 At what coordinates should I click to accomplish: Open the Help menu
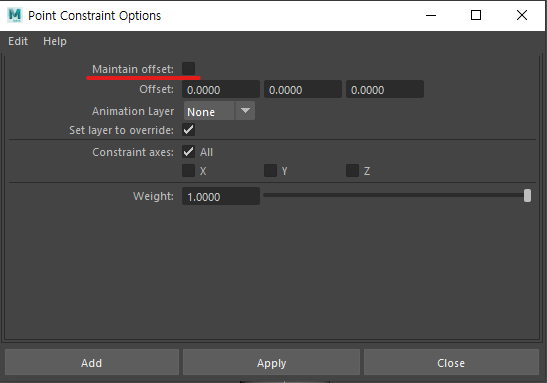tap(55, 41)
